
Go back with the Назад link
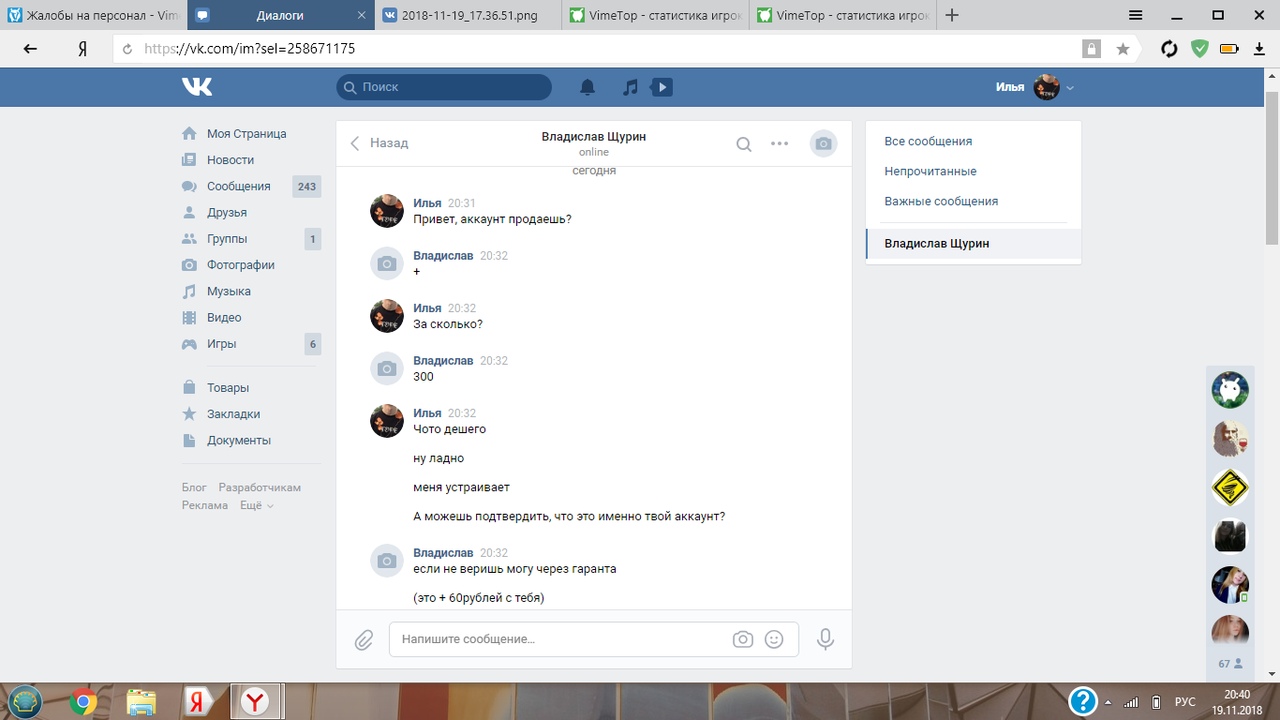point(379,143)
